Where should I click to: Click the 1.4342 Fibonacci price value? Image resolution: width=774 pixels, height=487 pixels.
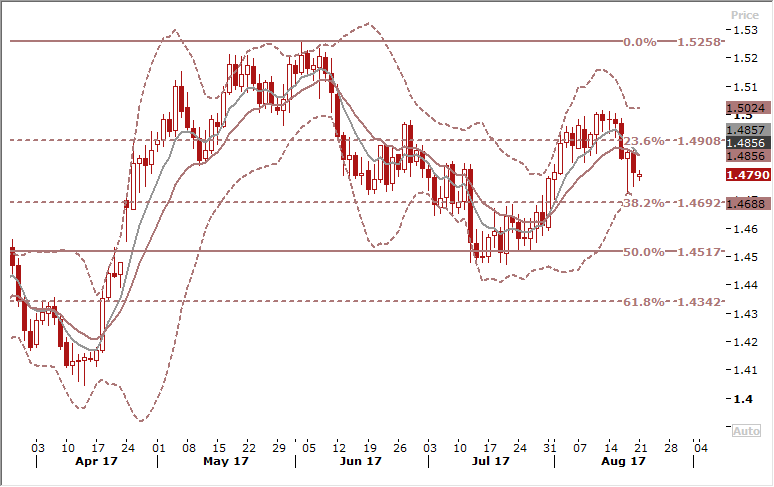[x=698, y=302]
